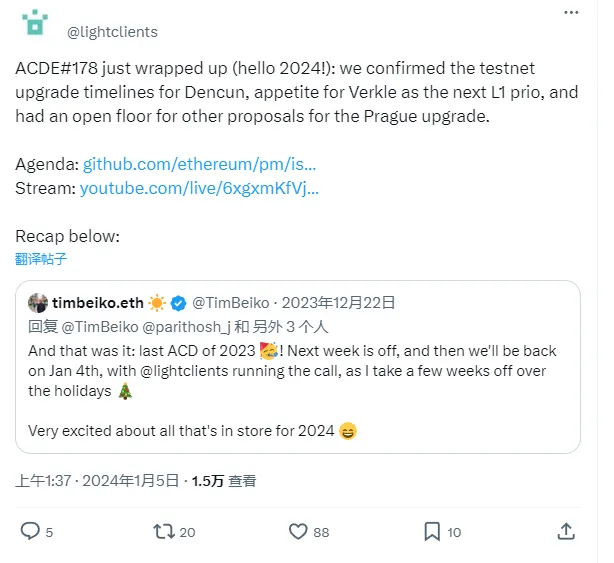Bookmark this post
Screen dimensions: 614x563
coord(431,531)
